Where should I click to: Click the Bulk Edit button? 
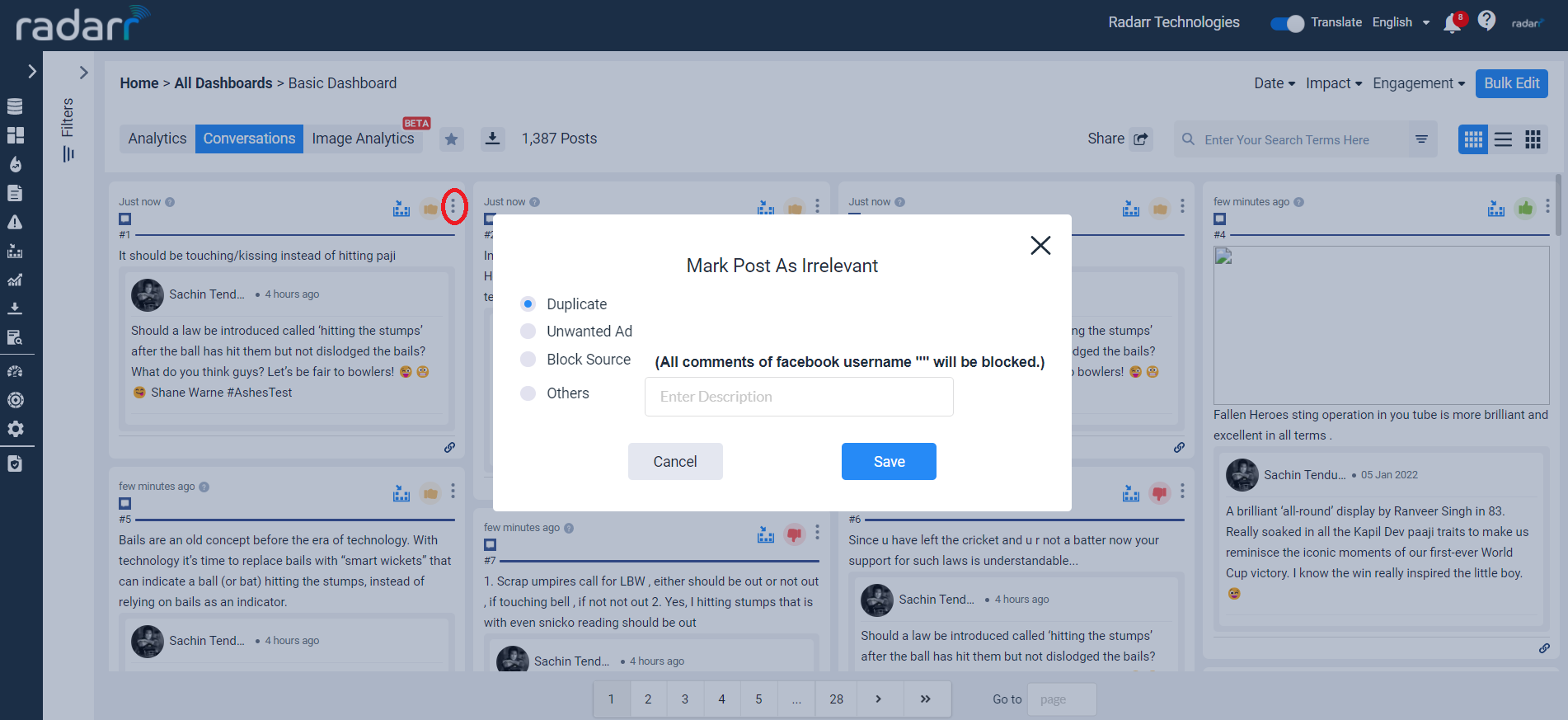[x=1512, y=83]
